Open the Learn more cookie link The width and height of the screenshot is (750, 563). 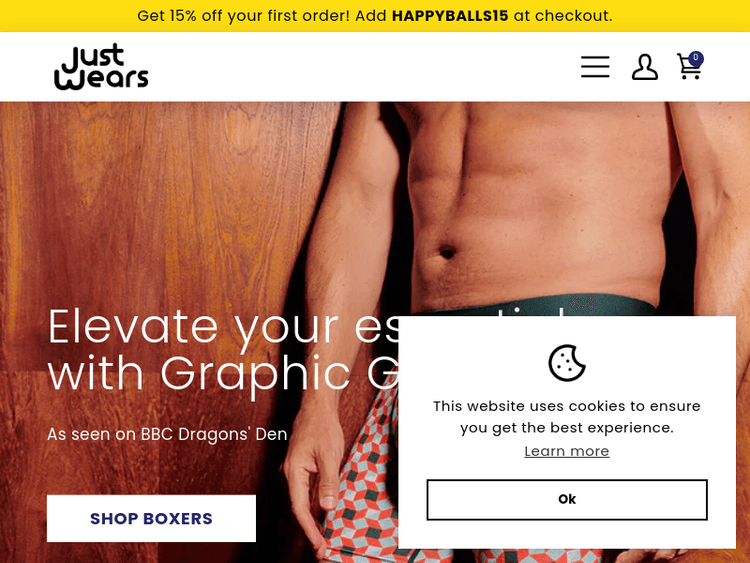coord(567,451)
